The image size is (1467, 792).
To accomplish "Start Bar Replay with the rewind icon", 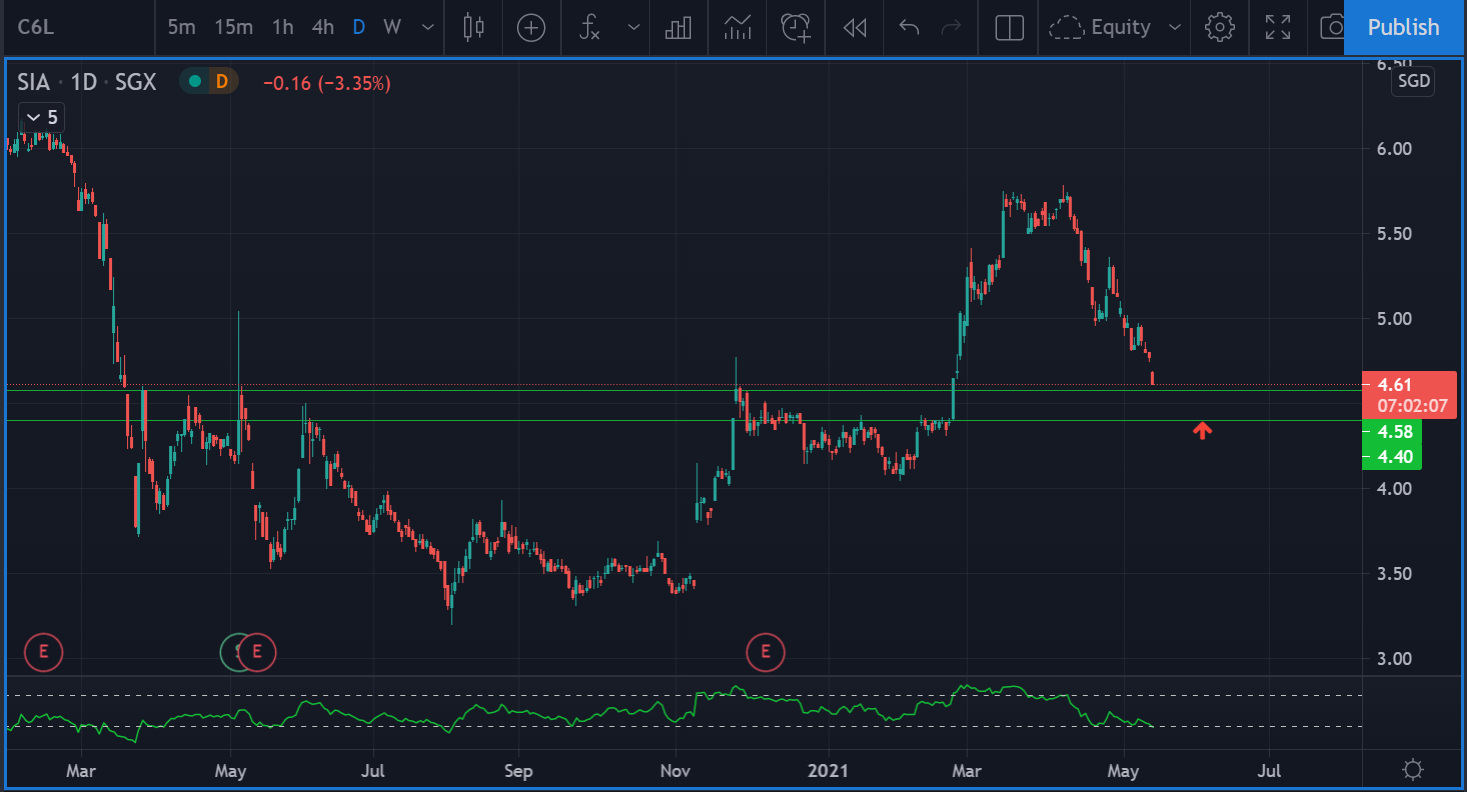I will [x=854, y=27].
